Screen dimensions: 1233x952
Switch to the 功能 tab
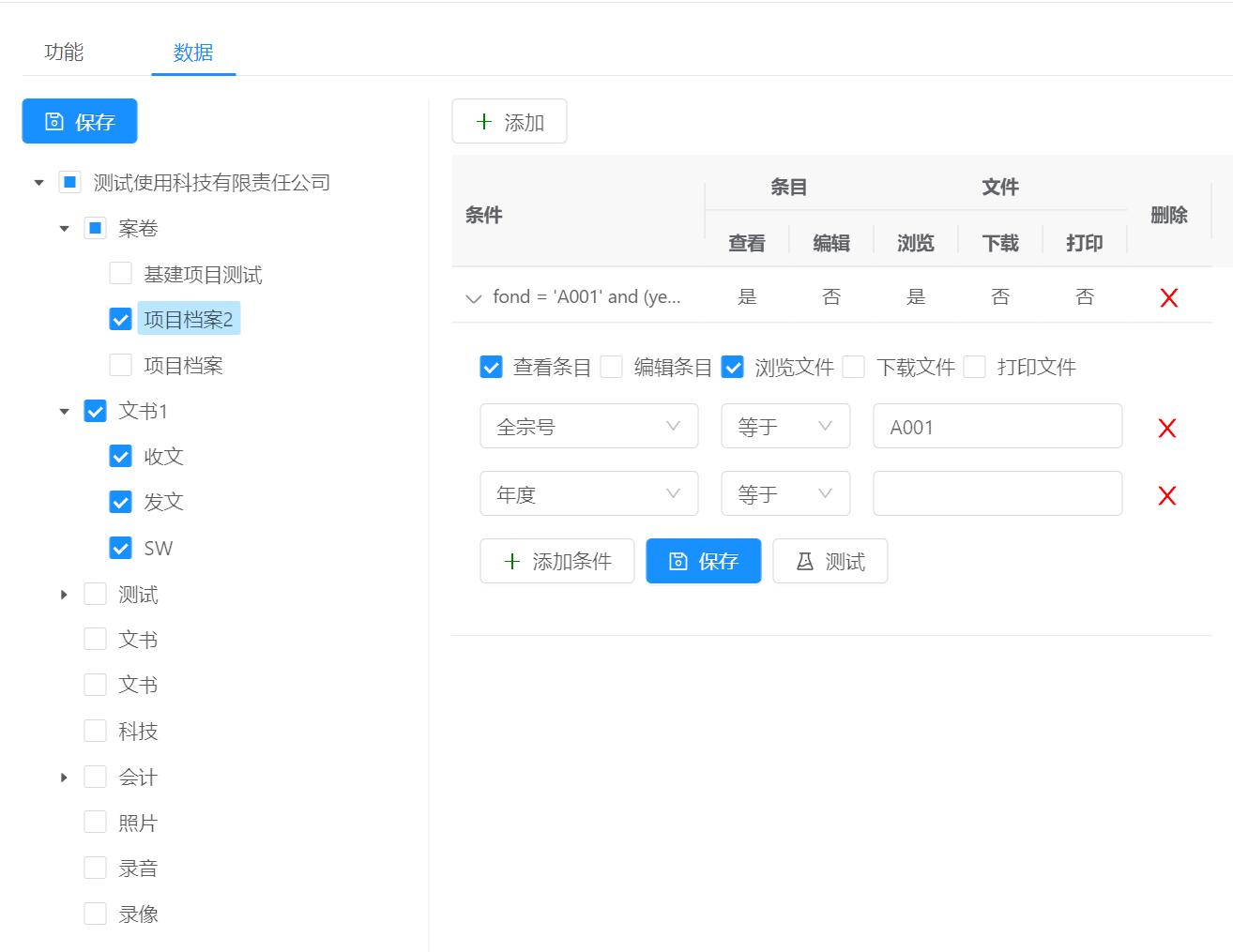[64, 53]
